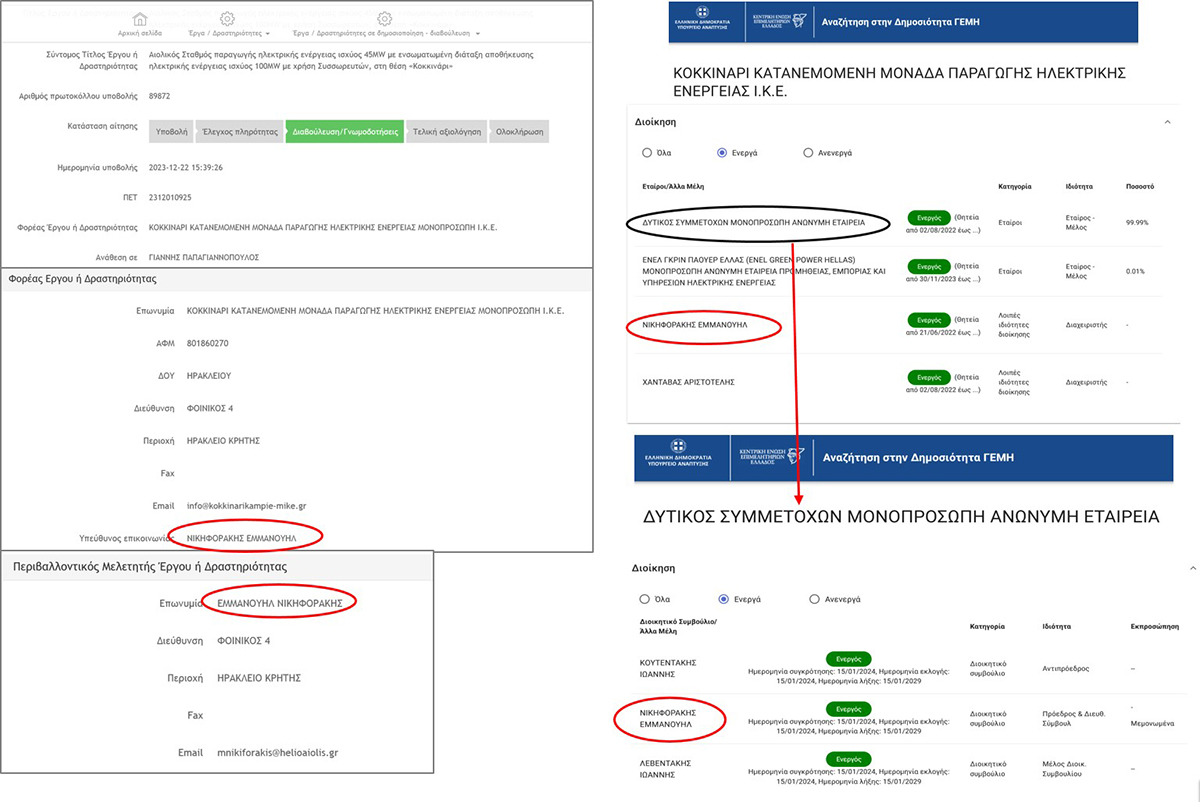
Task: Select the Ανενεργά radio button on the ΔΥΤΙΚΟΣ ΣΥΜΜΕΤΟΧΩΝ page
Action: click(x=814, y=599)
